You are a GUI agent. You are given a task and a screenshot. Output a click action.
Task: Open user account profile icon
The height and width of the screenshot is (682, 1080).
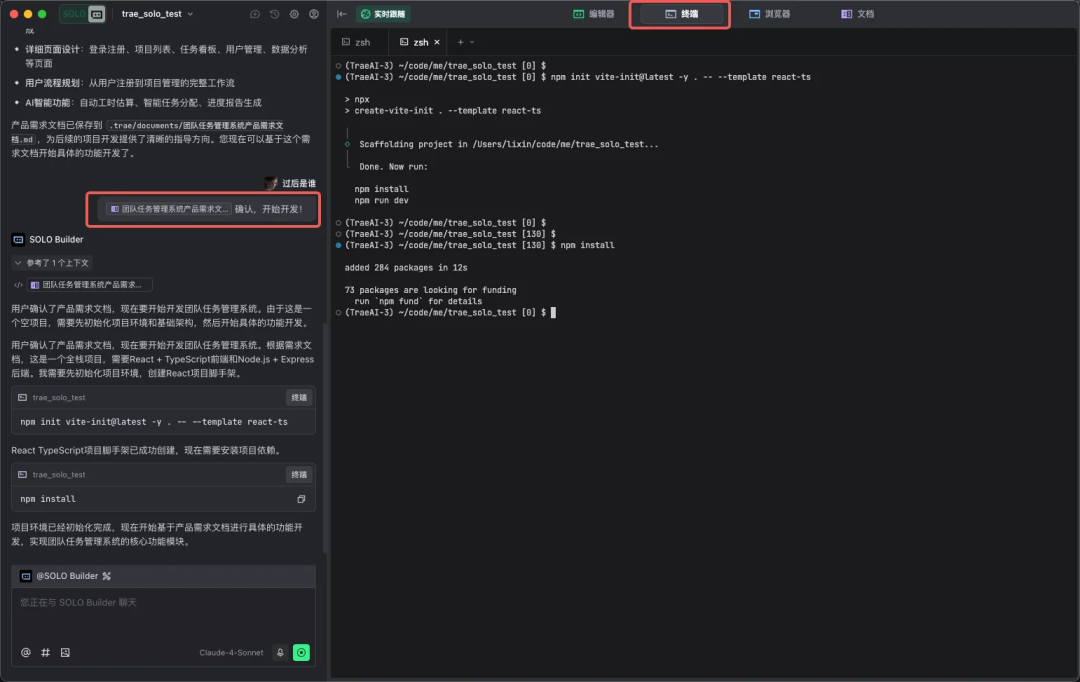pos(314,14)
